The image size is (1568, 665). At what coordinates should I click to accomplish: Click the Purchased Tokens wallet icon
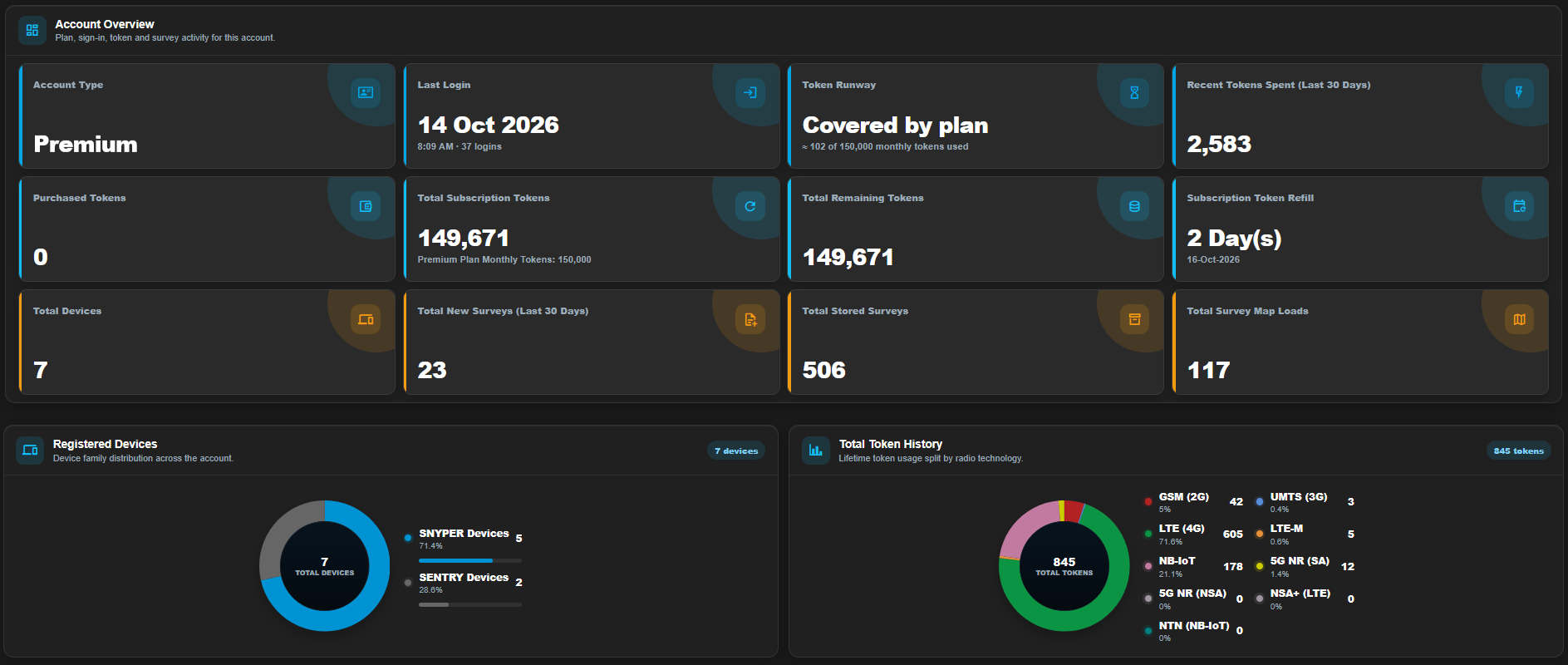366,206
